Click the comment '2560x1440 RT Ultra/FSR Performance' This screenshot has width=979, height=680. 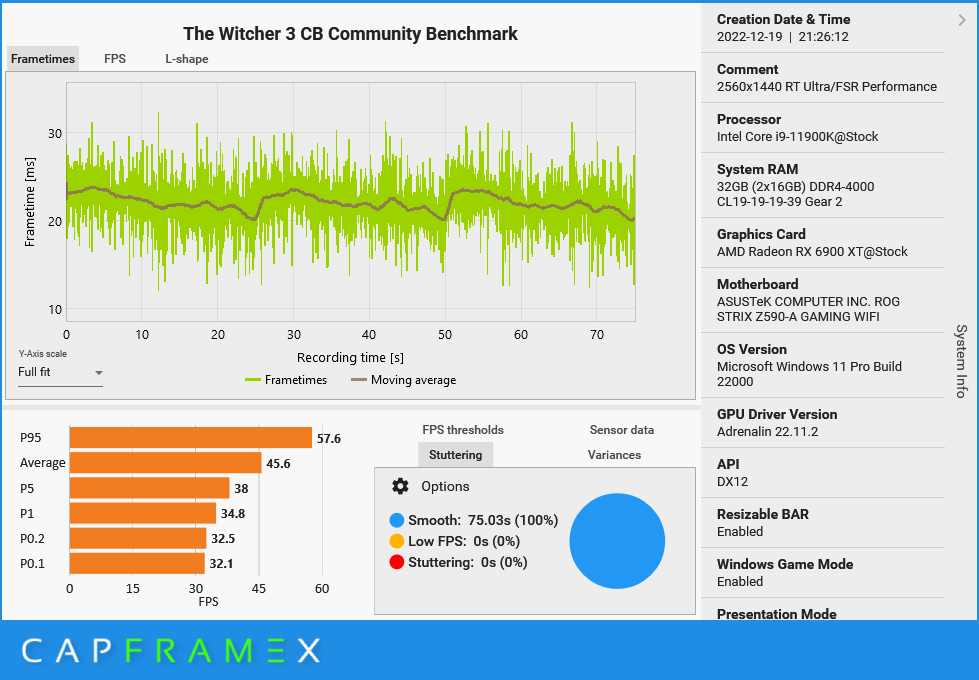click(827, 86)
